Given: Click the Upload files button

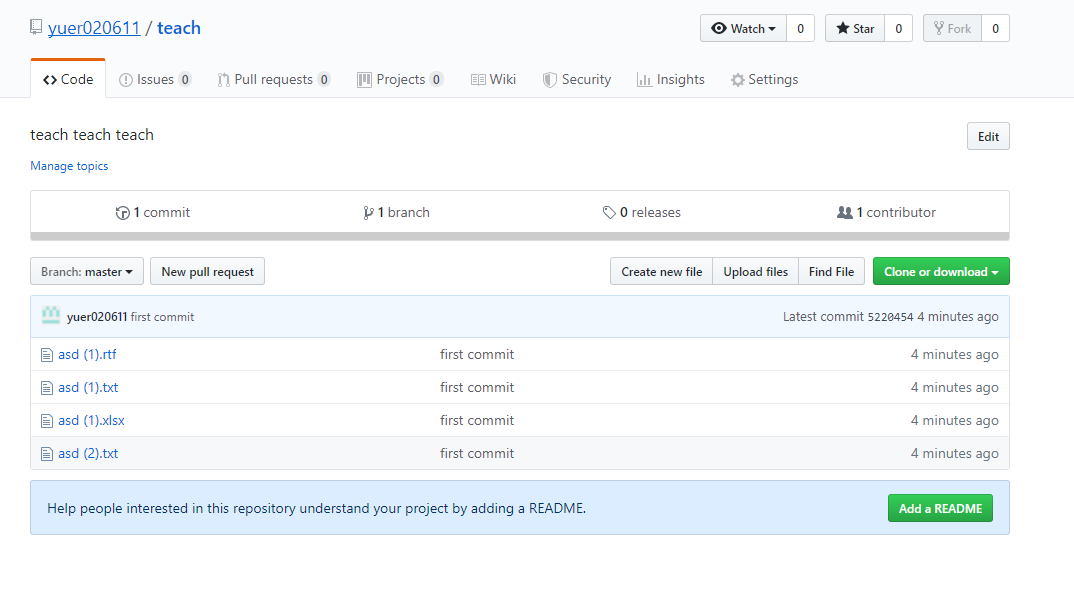Looking at the screenshot, I should (x=755, y=271).
